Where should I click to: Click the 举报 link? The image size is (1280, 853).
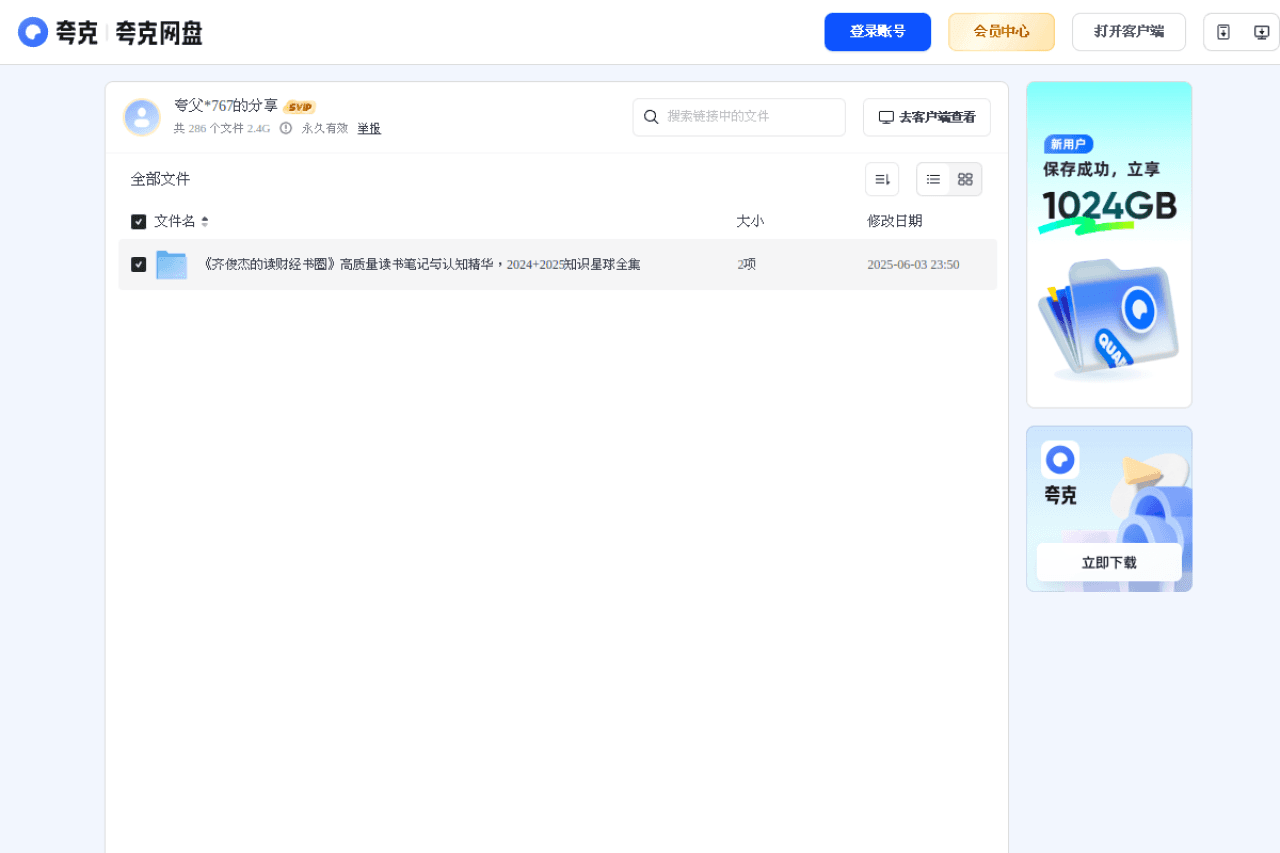(368, 128)
